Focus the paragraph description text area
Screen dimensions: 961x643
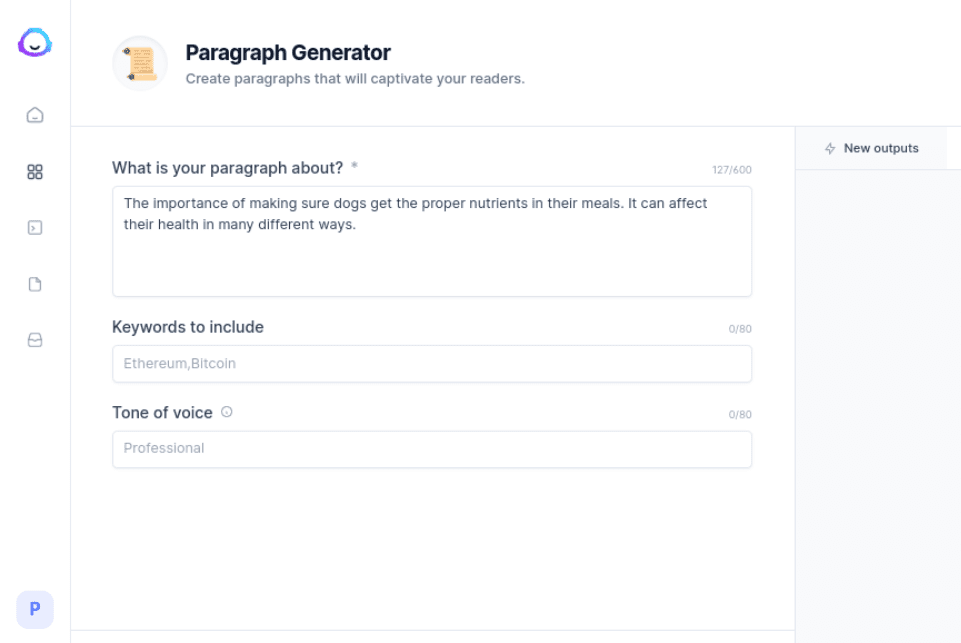click(x=432, y=241)
